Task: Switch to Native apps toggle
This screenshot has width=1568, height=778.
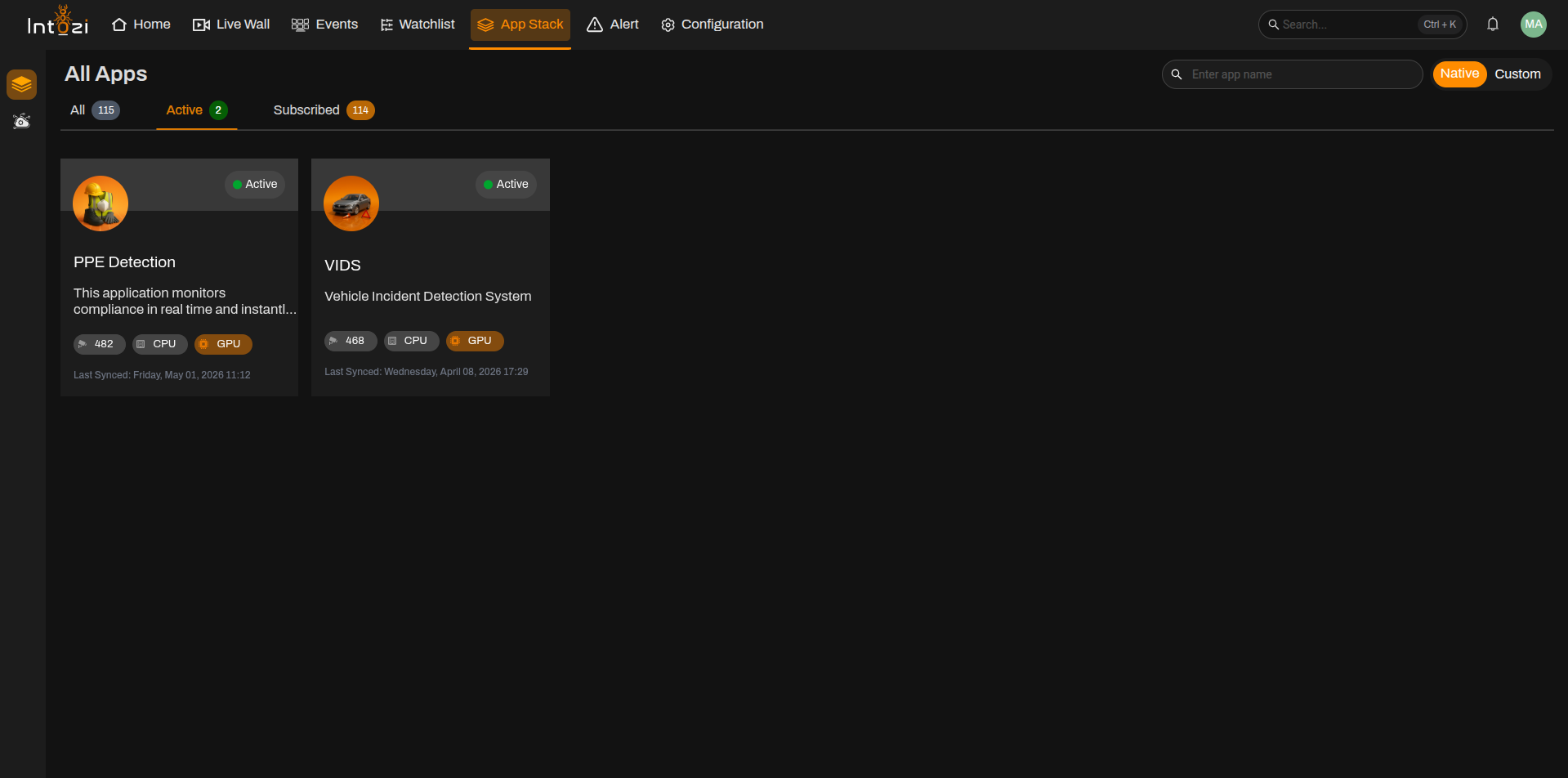Action: [1459, 74]
